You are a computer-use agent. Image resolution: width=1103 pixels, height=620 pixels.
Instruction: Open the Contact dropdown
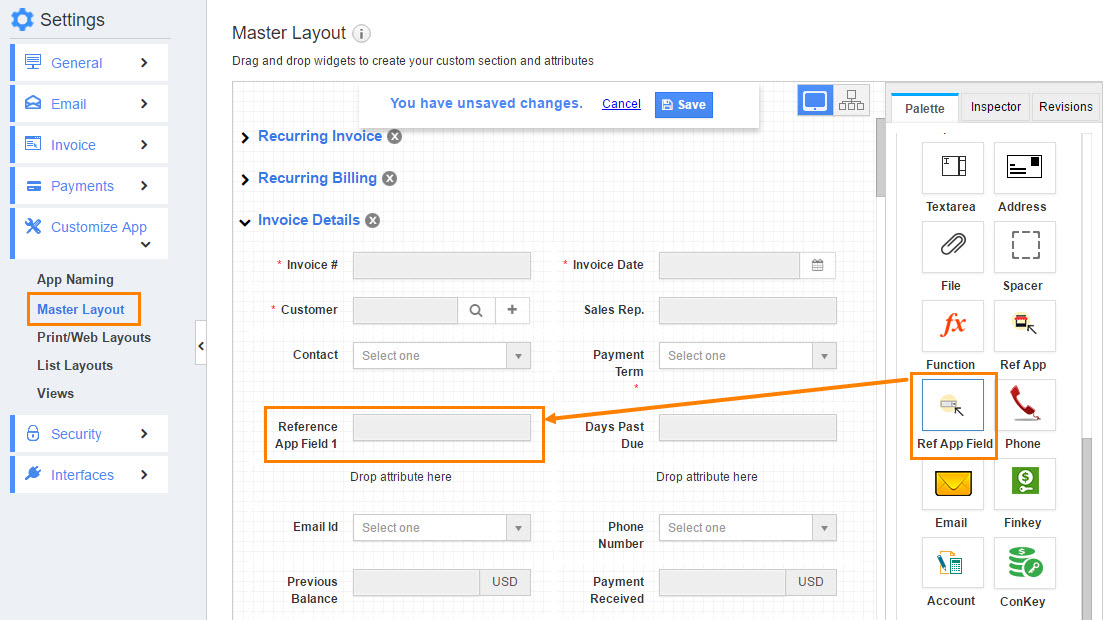point(442,356)
